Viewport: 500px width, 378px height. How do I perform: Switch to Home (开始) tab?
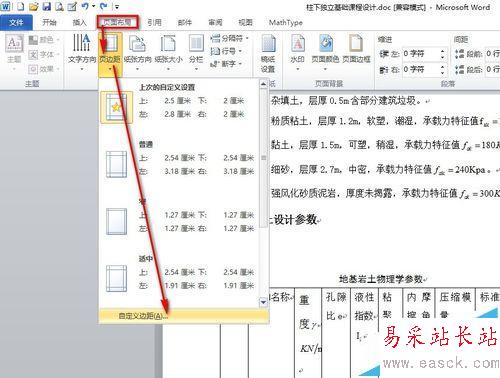(x=49, y=22)
